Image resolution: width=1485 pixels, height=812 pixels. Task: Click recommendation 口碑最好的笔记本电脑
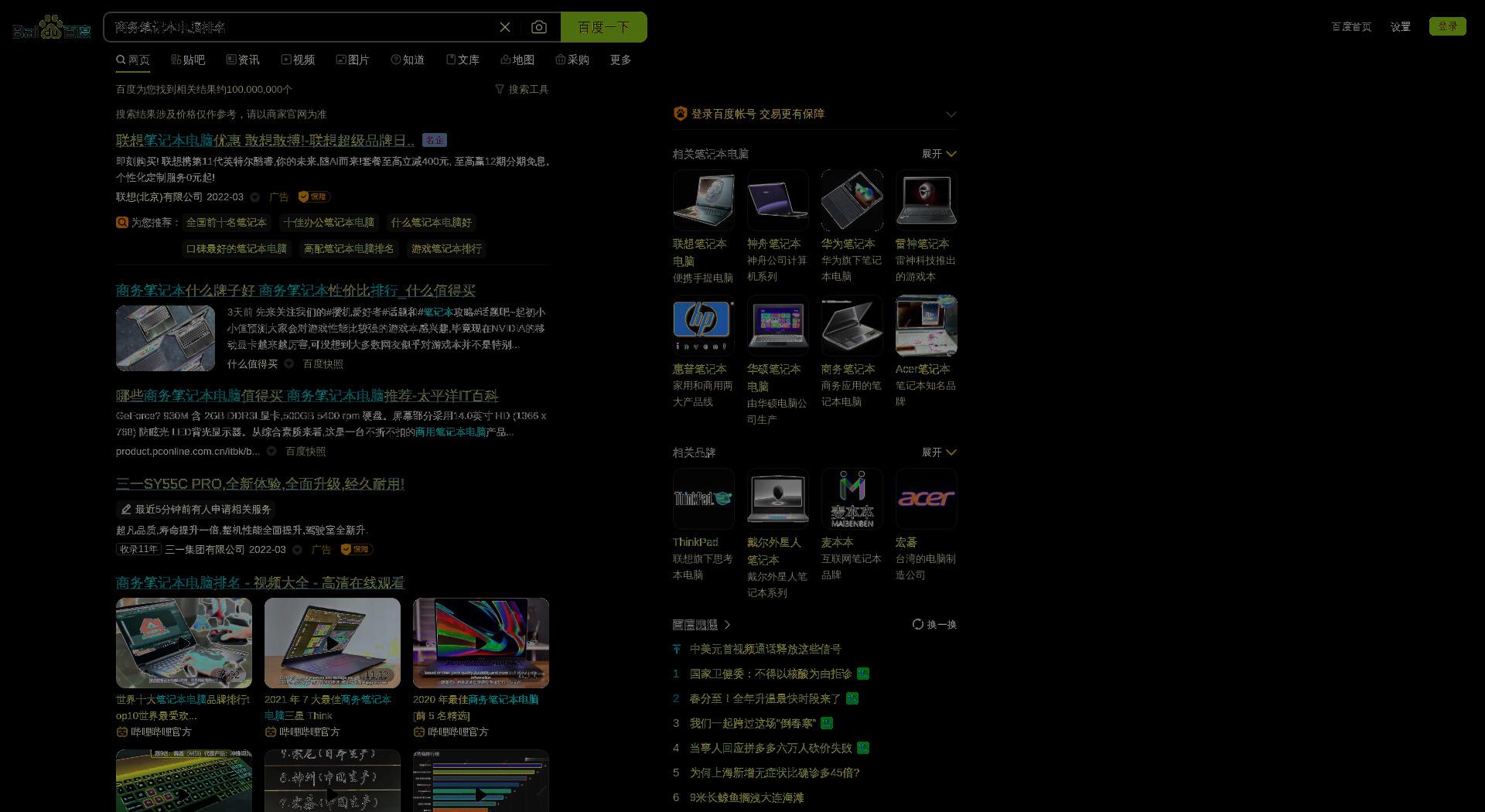pyautogui.click(x=237, y=249)
